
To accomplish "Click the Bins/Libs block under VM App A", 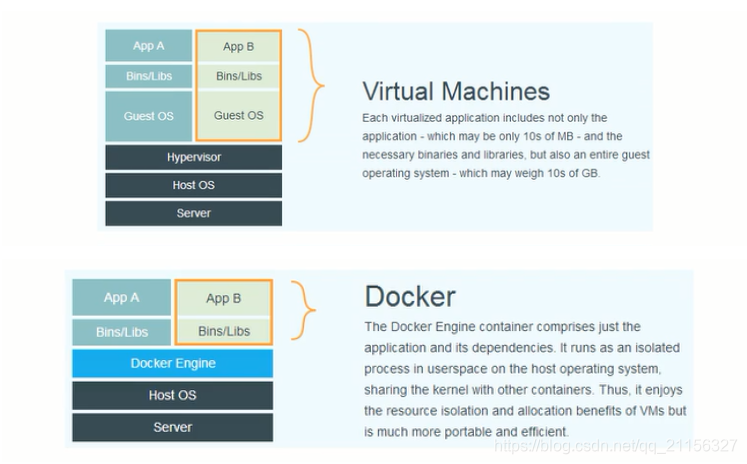I will 149,76.
